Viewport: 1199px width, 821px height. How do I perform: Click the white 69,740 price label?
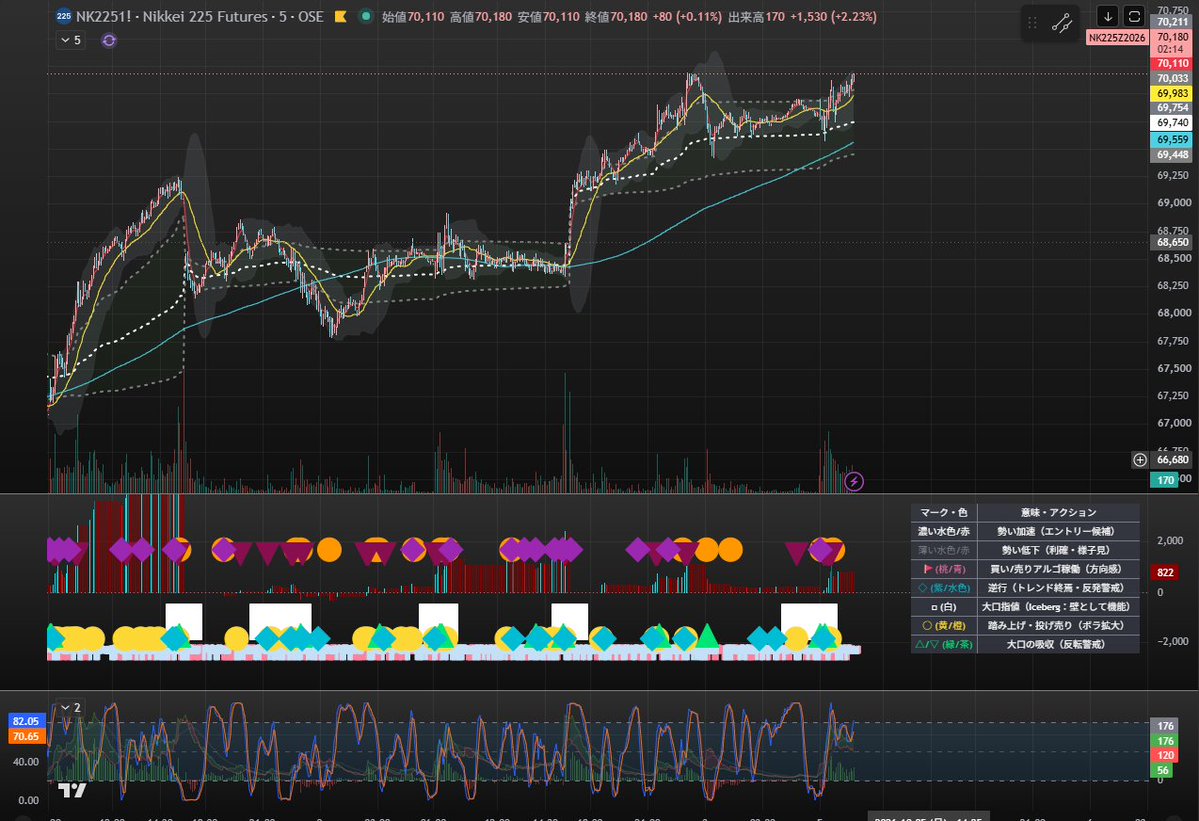point(1171,122)
